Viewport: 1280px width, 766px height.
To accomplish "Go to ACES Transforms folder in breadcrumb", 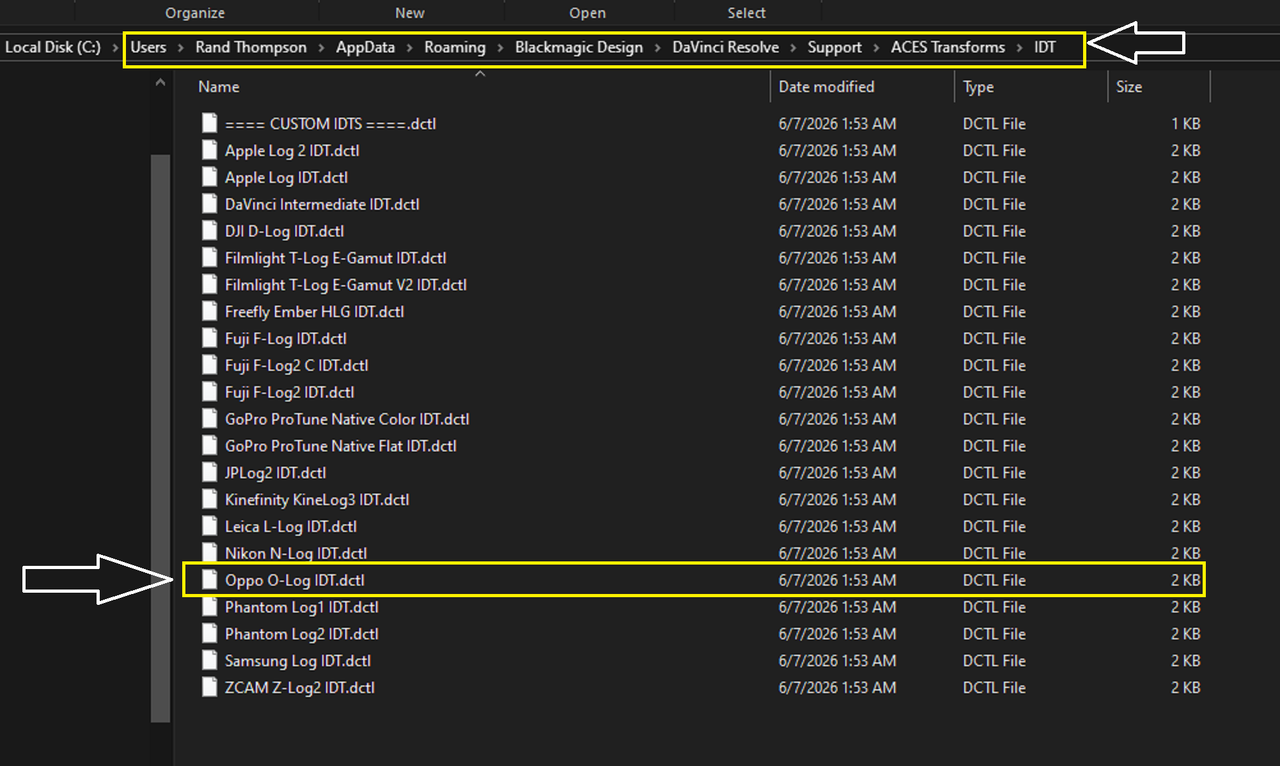I will pyautogui.click(x=948, y=48).
